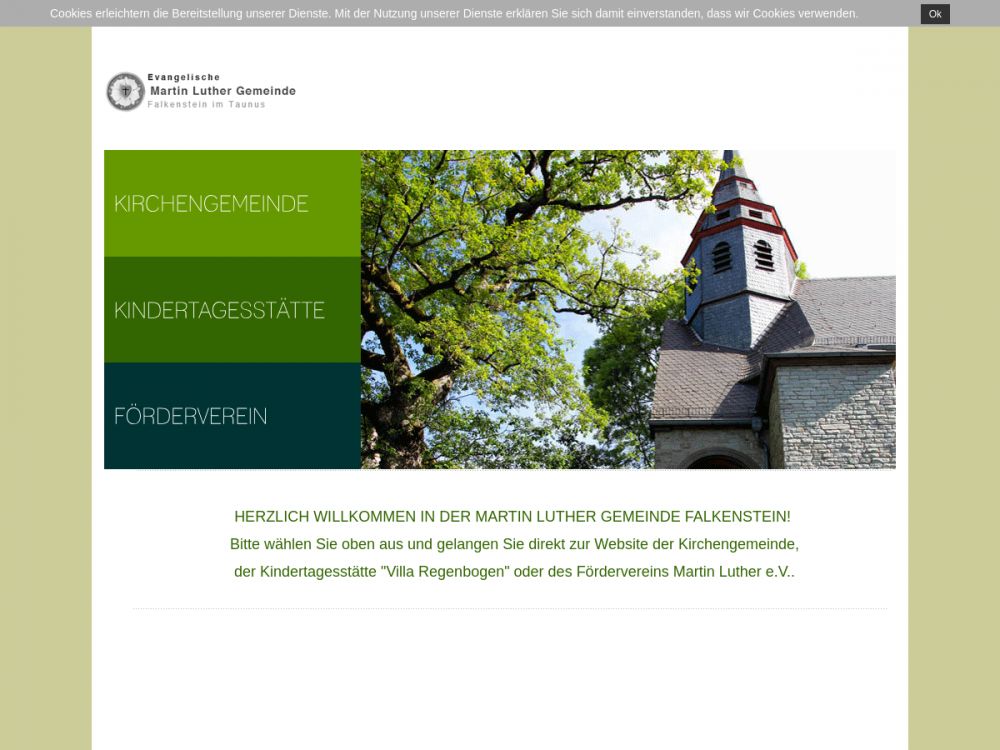The width and height of the screenshot is (1000, 750).
Task: Click the Luther rose logo emblem
Action: tap(125, 92)
